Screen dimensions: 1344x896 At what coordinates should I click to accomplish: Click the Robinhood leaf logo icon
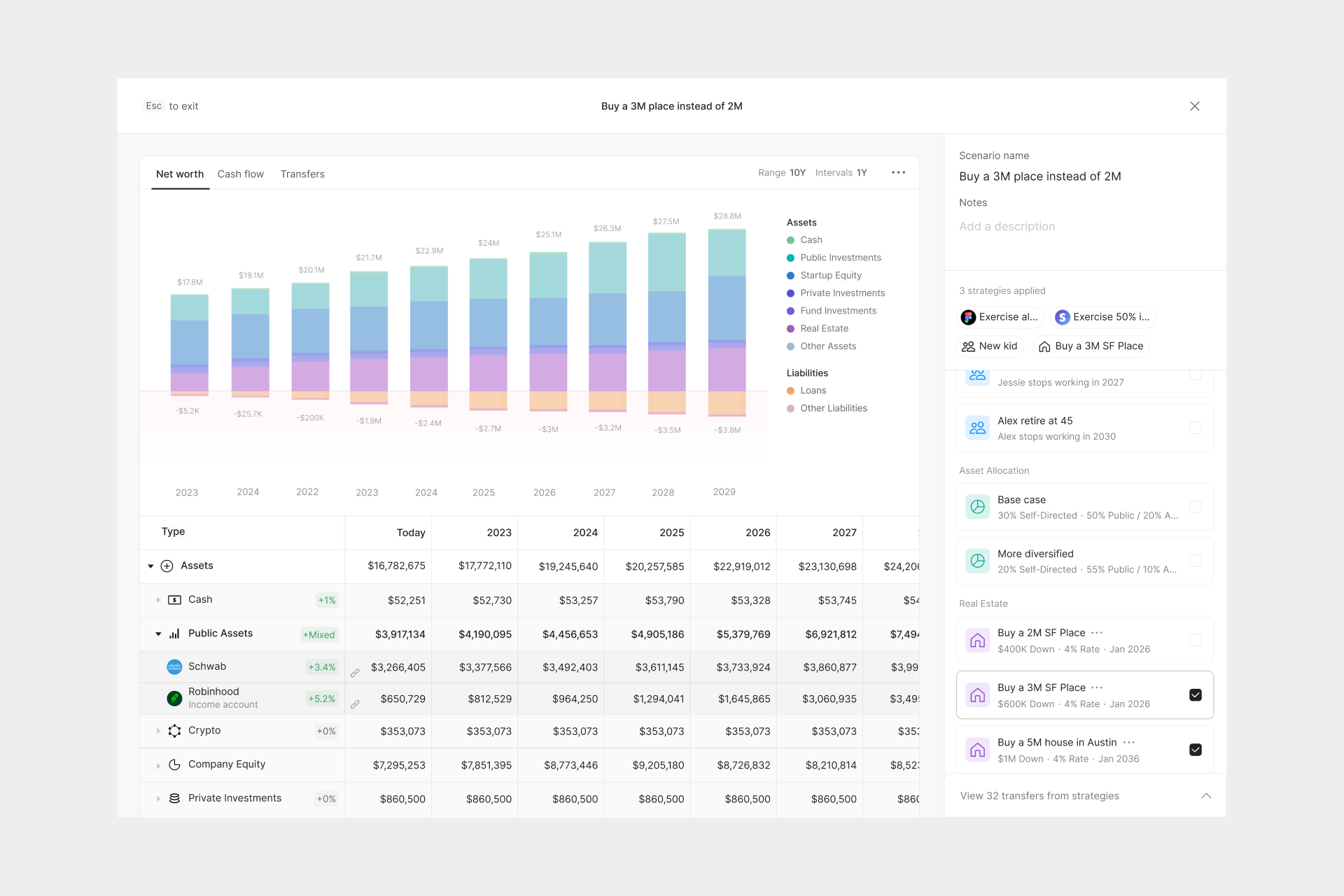[x=174, y=699]
